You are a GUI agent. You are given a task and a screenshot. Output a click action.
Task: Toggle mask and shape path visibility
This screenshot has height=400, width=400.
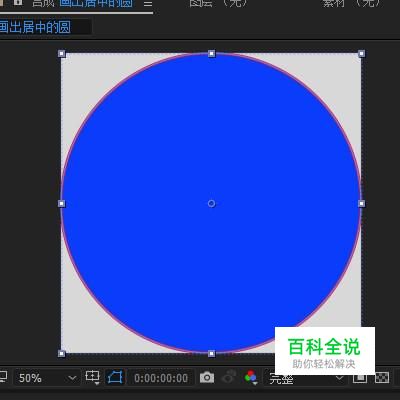(x=115, y=378)
